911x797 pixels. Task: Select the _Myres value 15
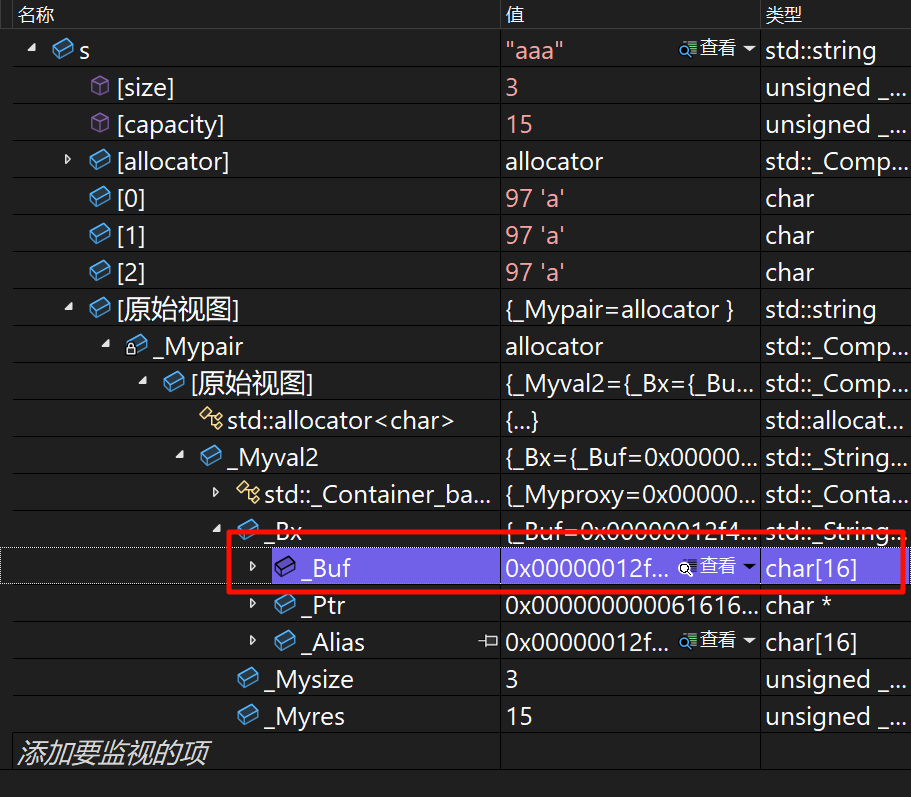click(x=519, y=716)
